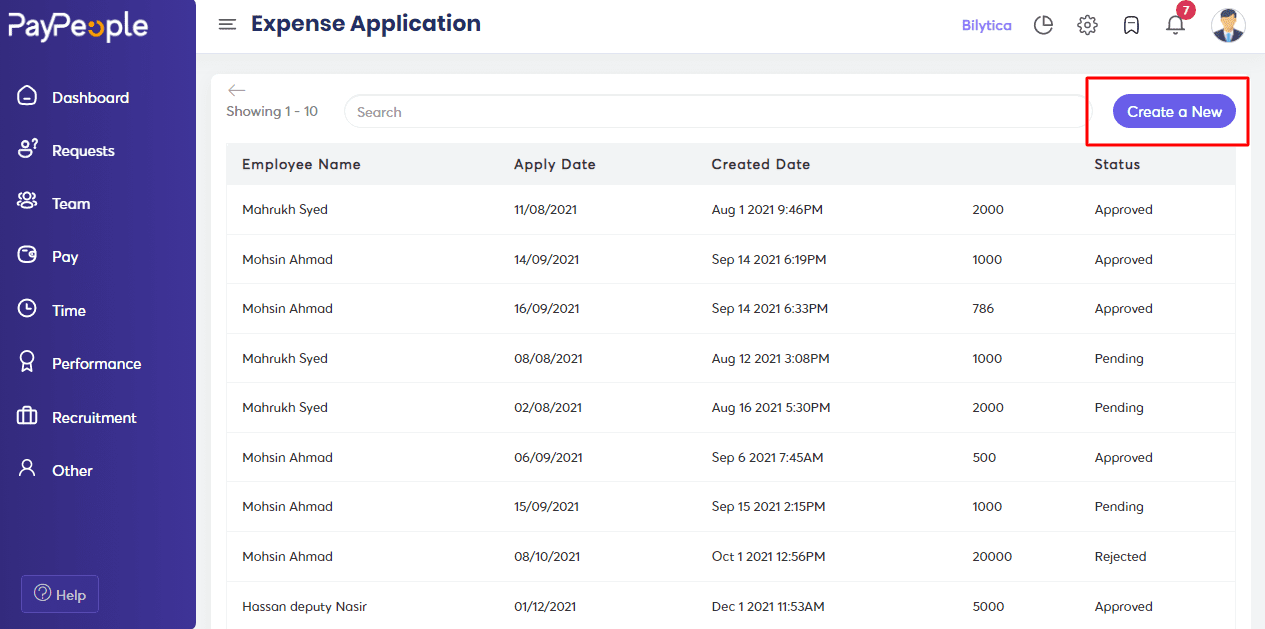Click created date Sep 14 2021 6:33PM

point(770,309)
